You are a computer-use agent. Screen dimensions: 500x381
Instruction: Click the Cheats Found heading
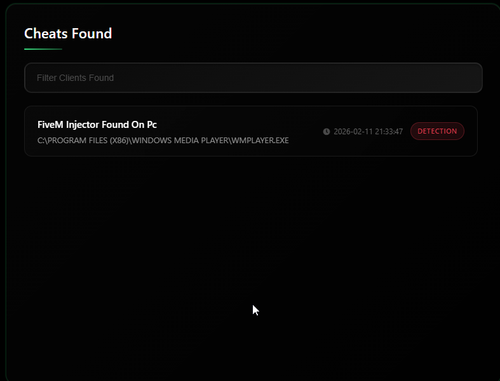(x=68, y=34)
